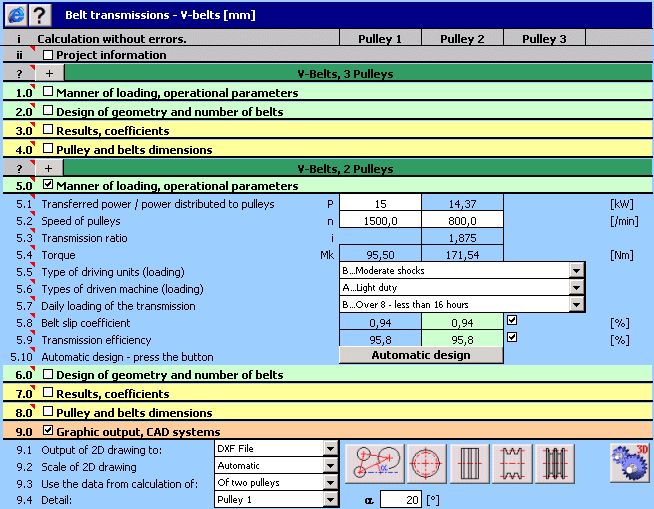Open help with question mark icon in header

[40, 15]
